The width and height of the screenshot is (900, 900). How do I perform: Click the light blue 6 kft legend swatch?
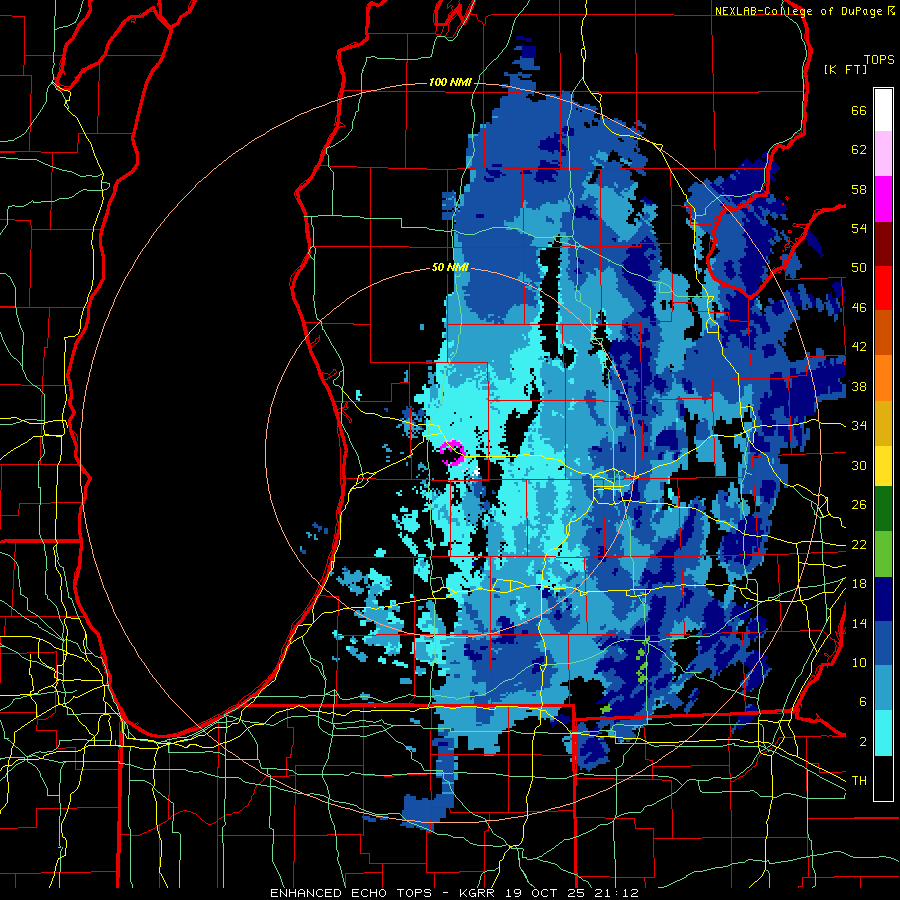tap(883, 688)
